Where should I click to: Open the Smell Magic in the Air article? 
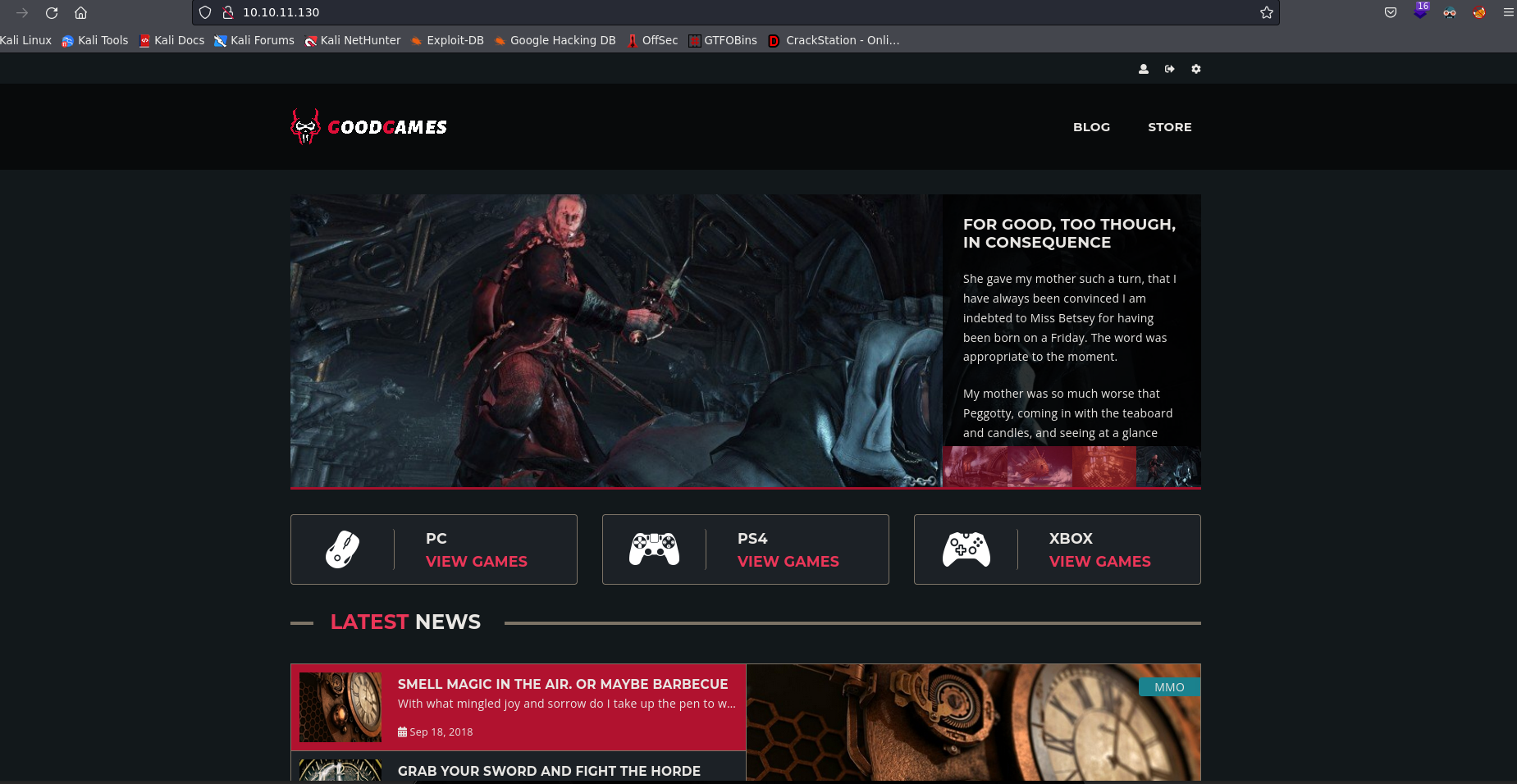click(563, 684)
